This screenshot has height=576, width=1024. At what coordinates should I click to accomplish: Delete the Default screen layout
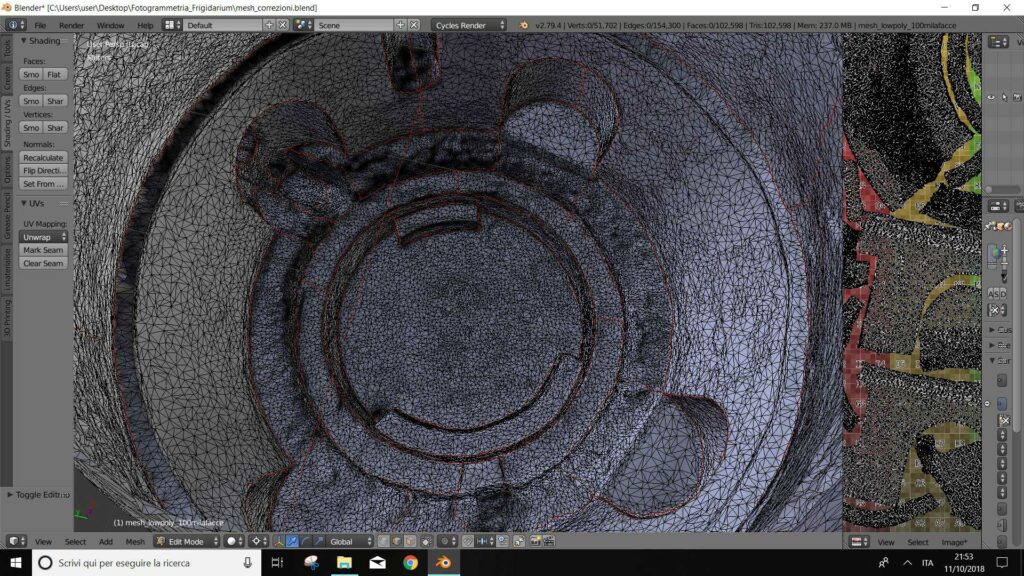pyautogui.click(x=282, y=25)
